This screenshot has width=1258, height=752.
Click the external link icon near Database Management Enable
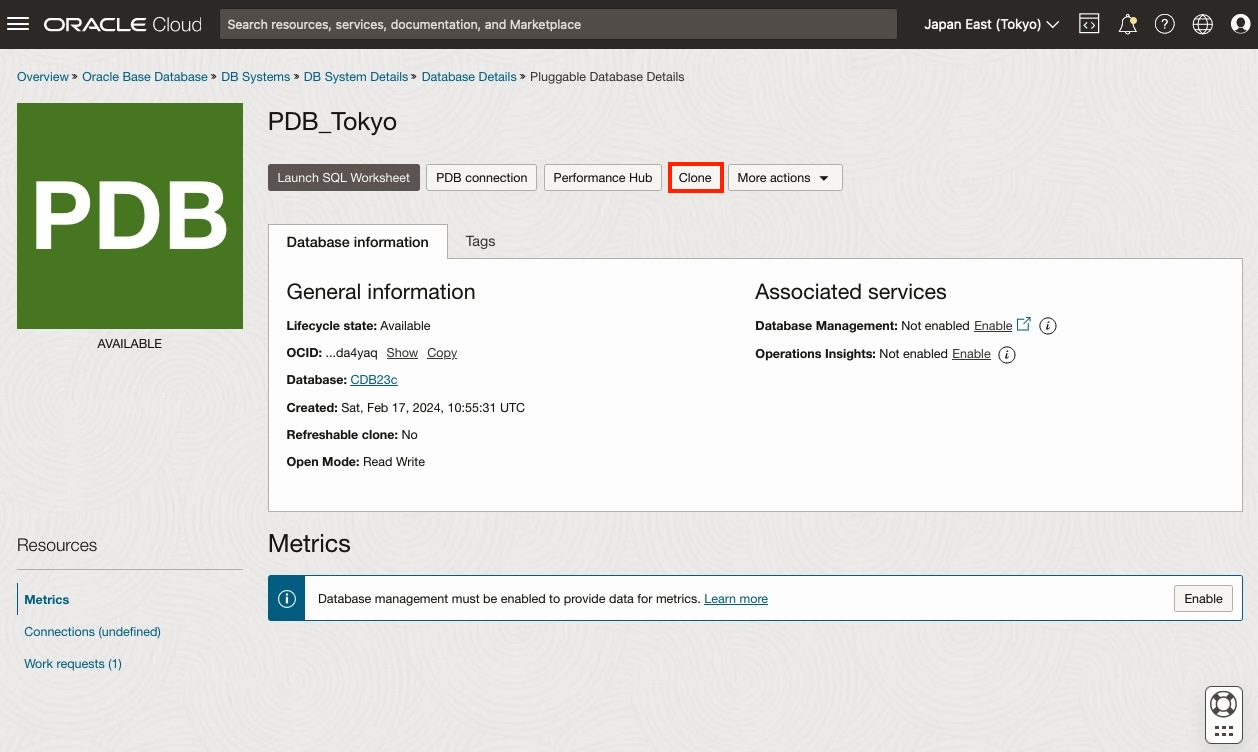[1023, 324]
